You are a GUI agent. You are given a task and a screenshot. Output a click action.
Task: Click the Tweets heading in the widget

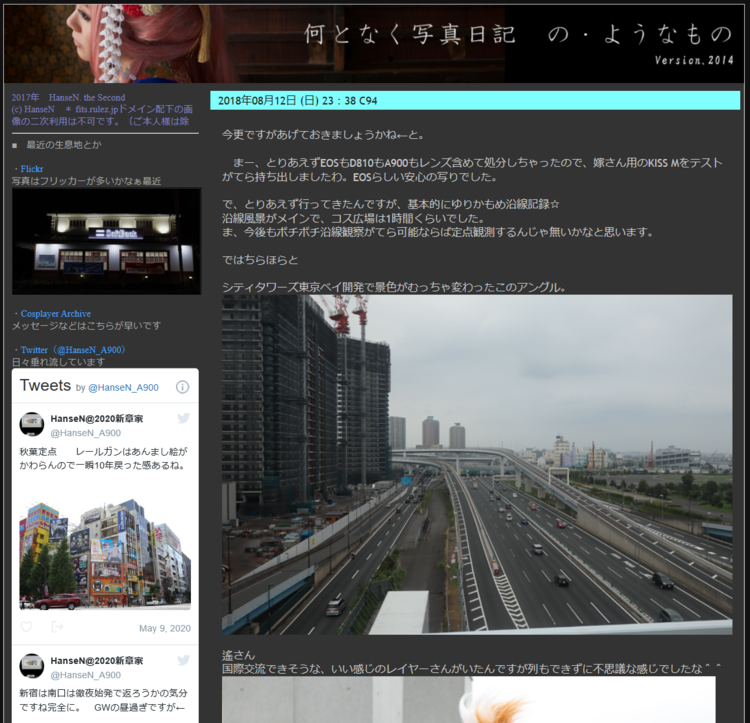click(x=45, y=385)
